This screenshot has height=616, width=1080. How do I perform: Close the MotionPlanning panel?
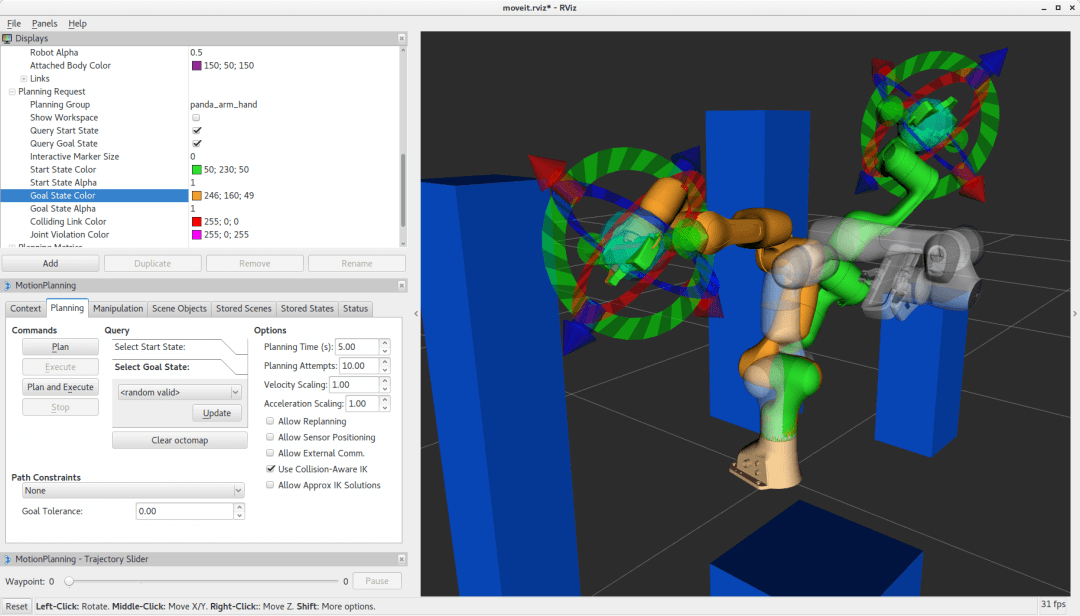402,285
